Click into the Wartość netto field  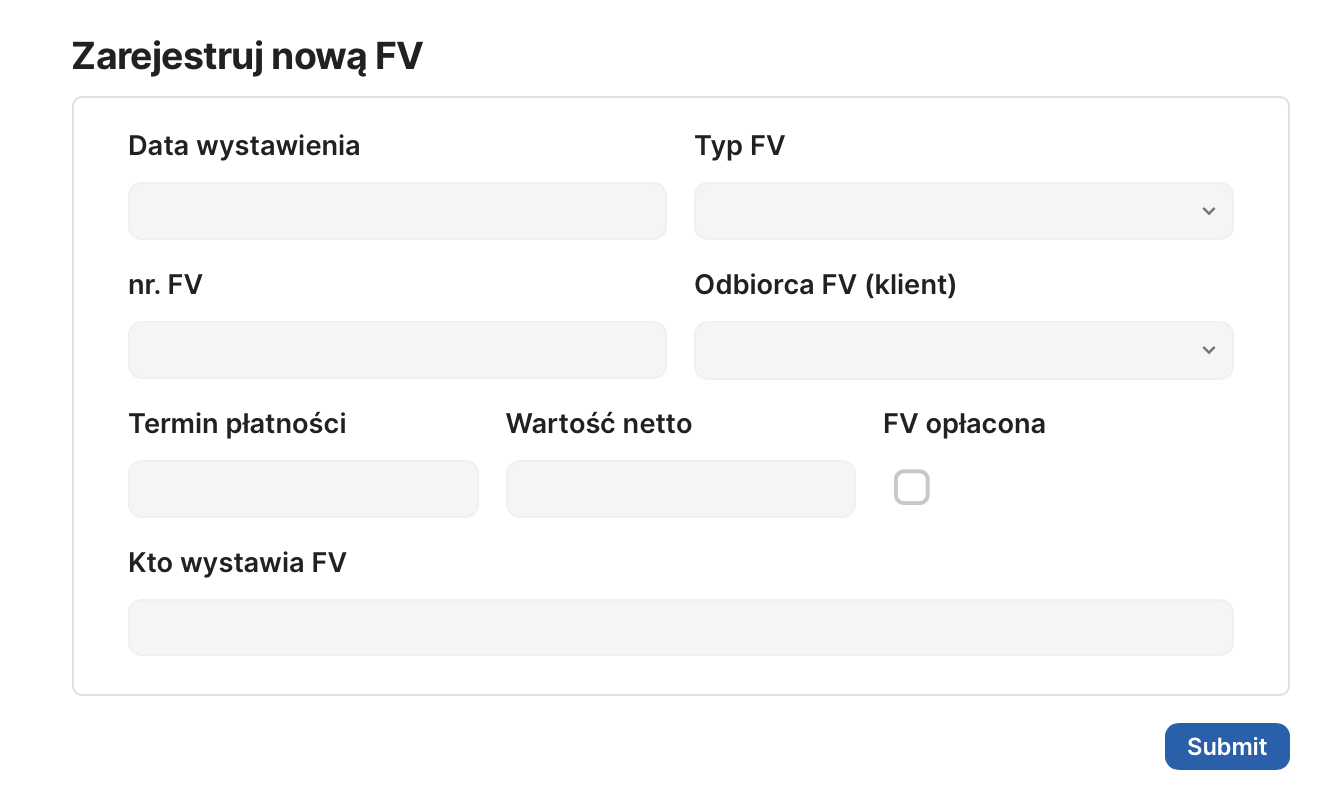[680, 489]
